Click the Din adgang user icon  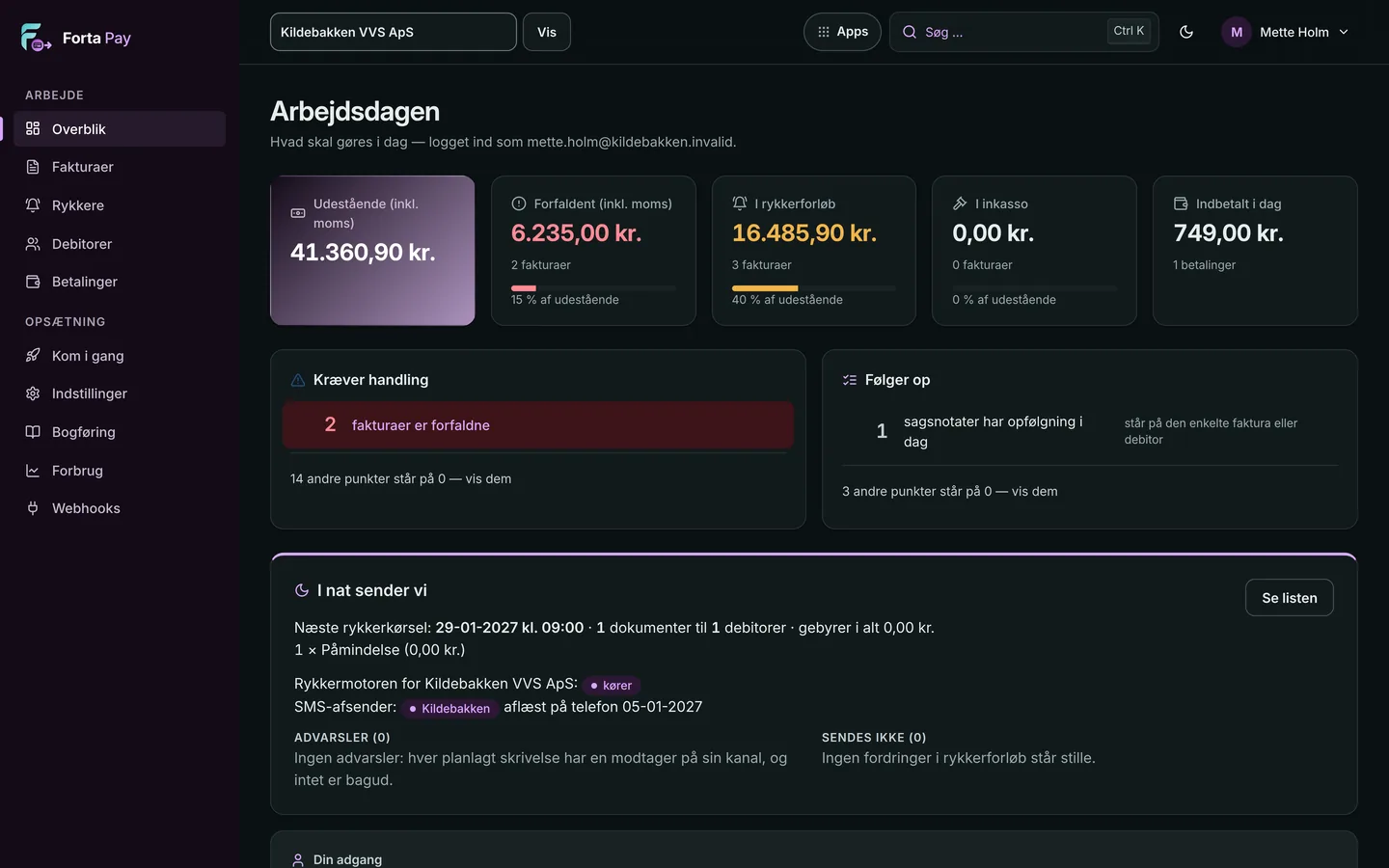[x=298, y=859]
